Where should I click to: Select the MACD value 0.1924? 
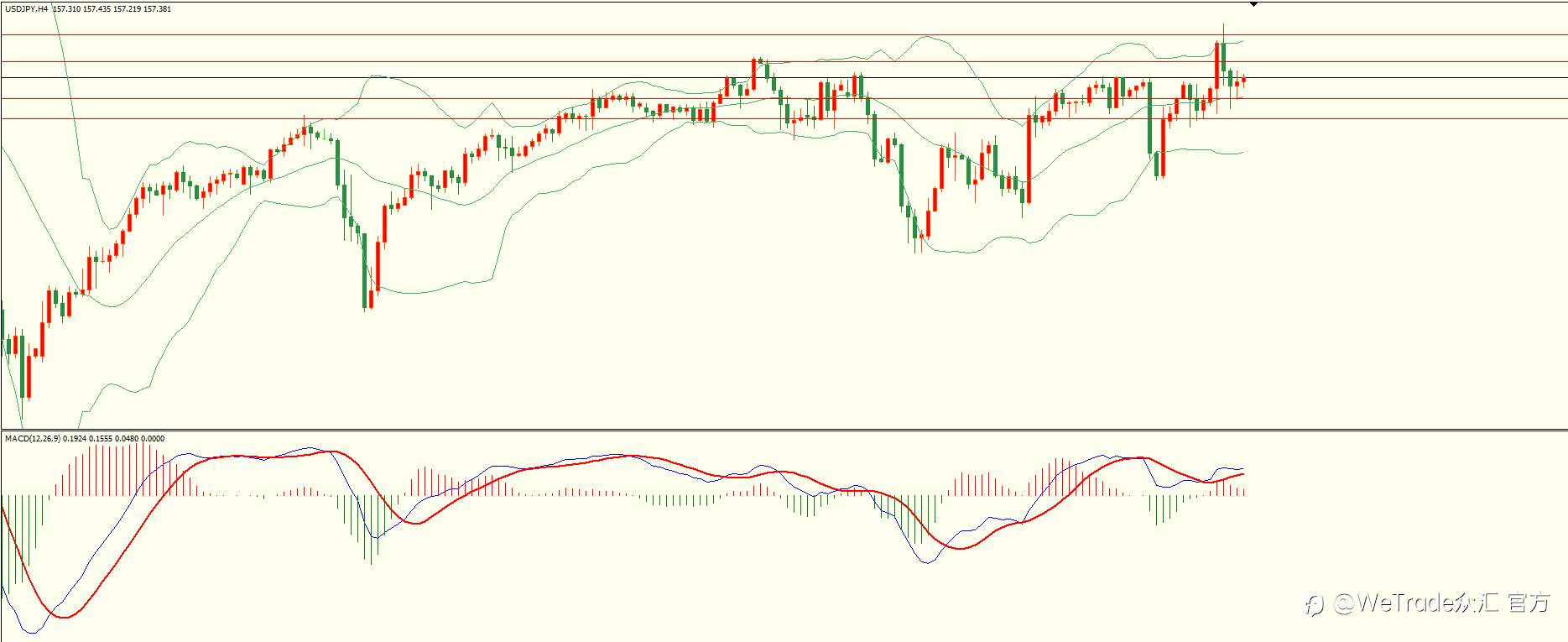pos(75,439)
